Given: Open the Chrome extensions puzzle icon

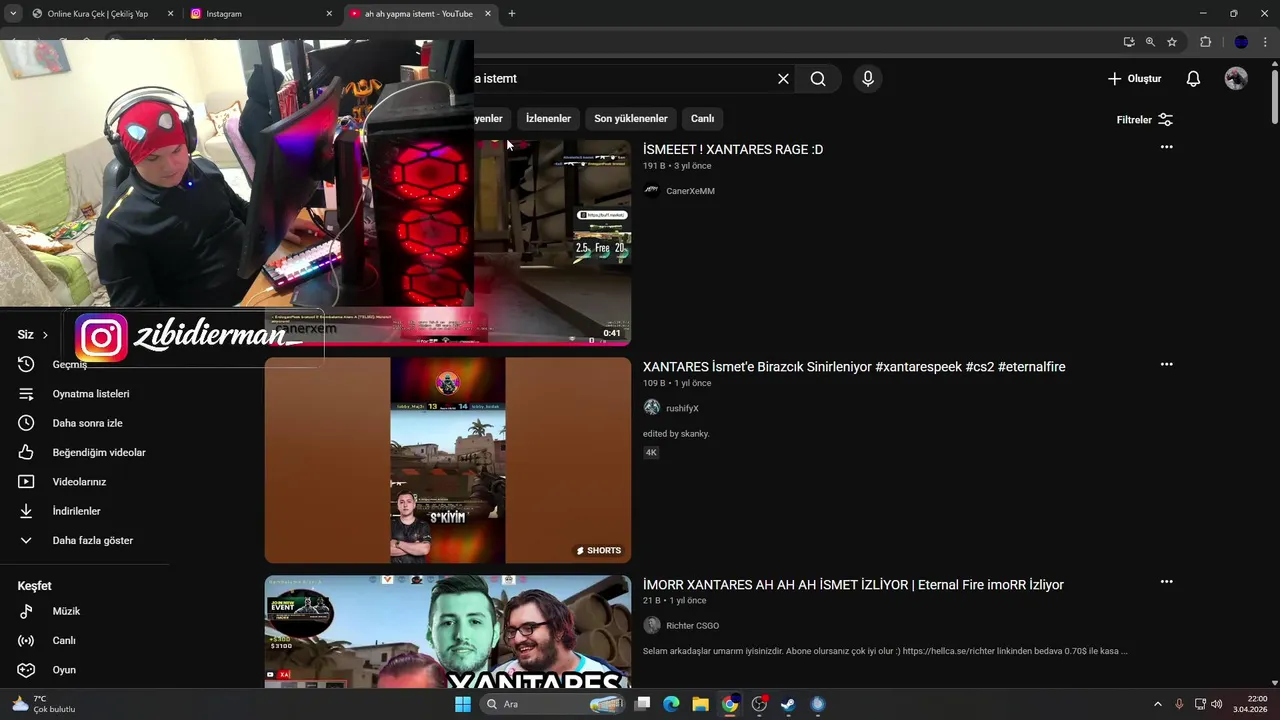Looking at the screenshot, I should tap(1205, 42).
